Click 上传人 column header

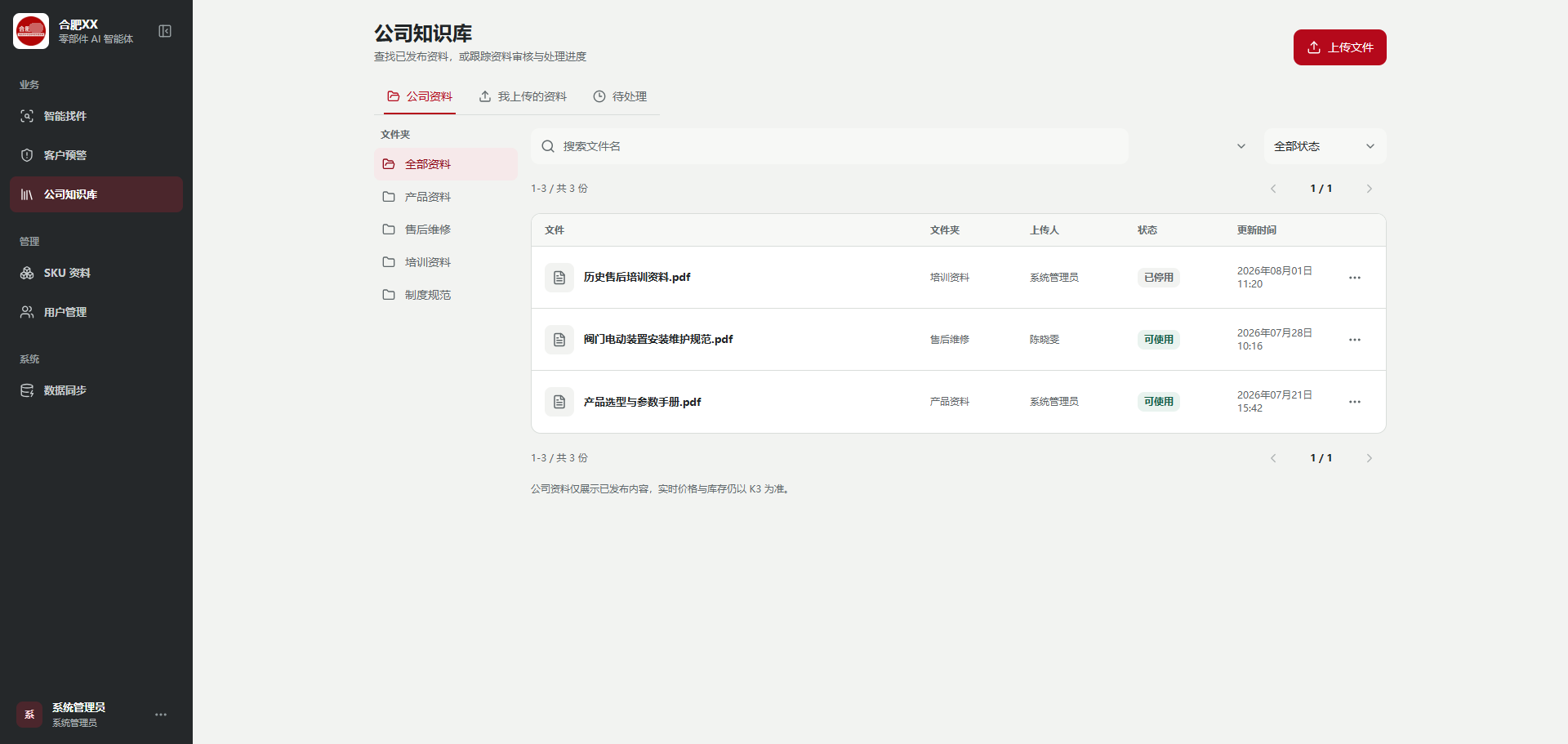pyautogui.click(x=1045, y=230)
